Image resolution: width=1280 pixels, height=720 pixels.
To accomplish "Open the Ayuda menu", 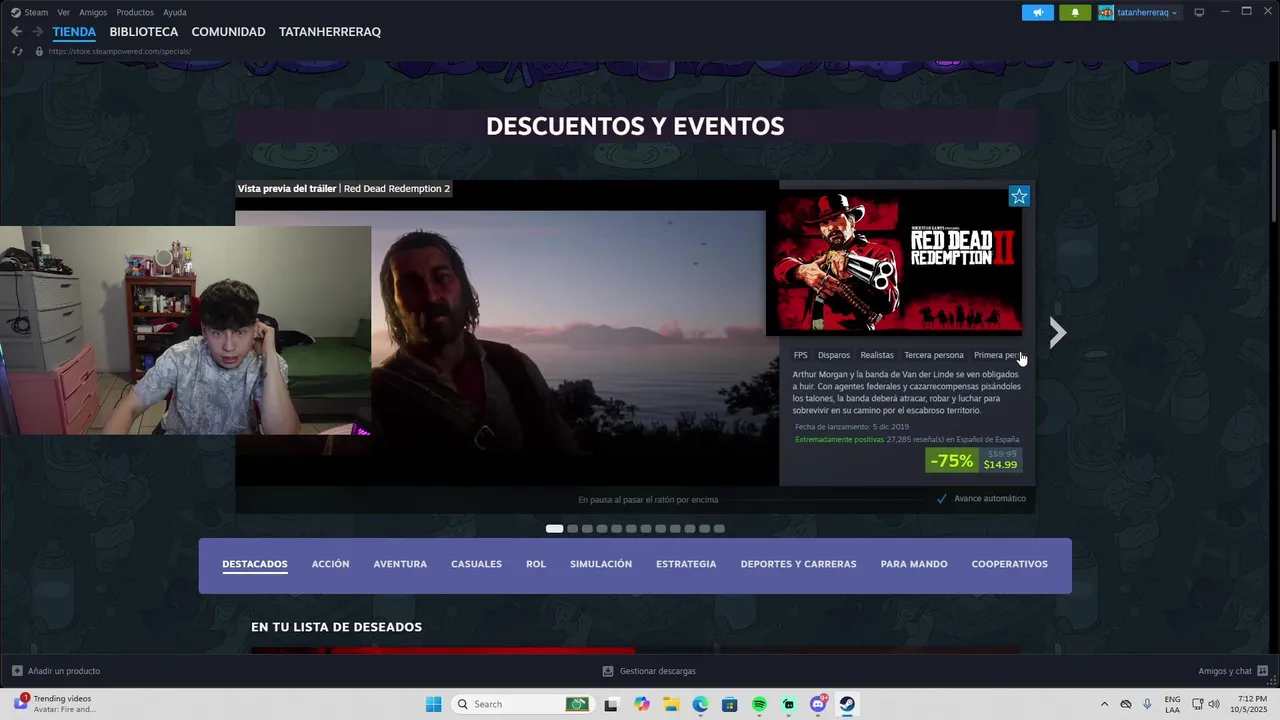I will point(175,12).
